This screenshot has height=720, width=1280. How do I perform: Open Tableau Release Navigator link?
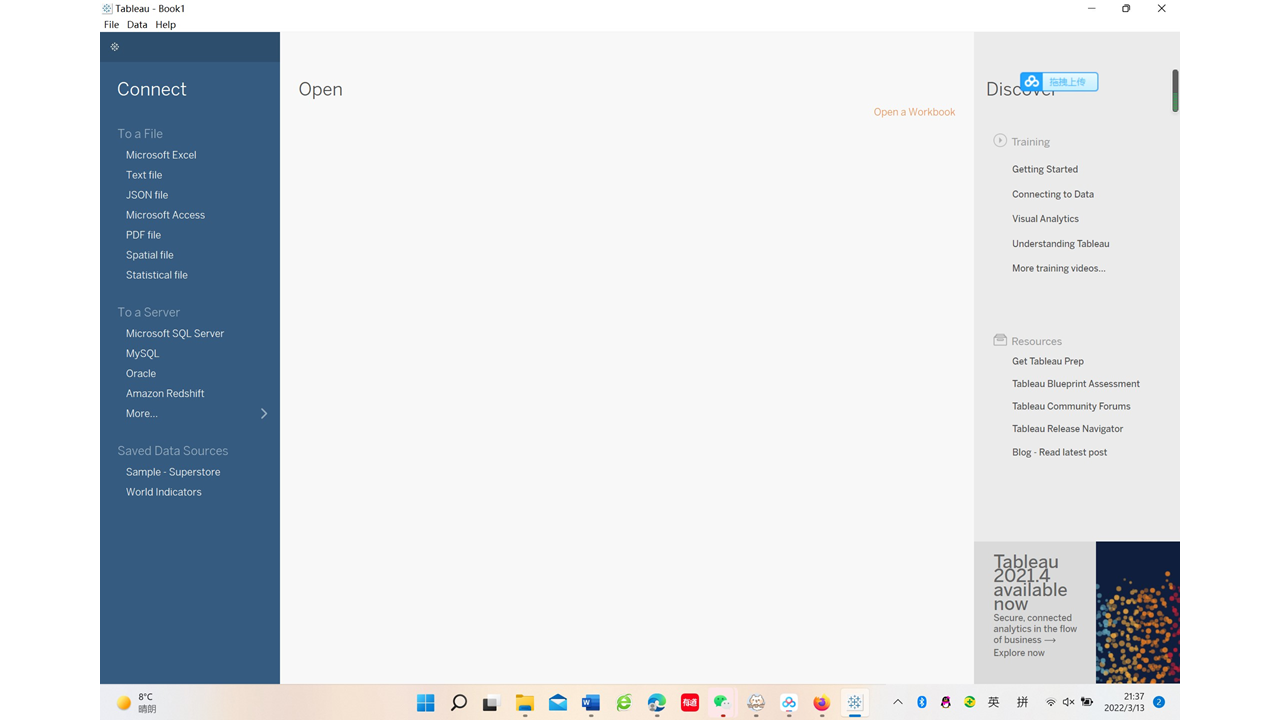click(1067, 429)
